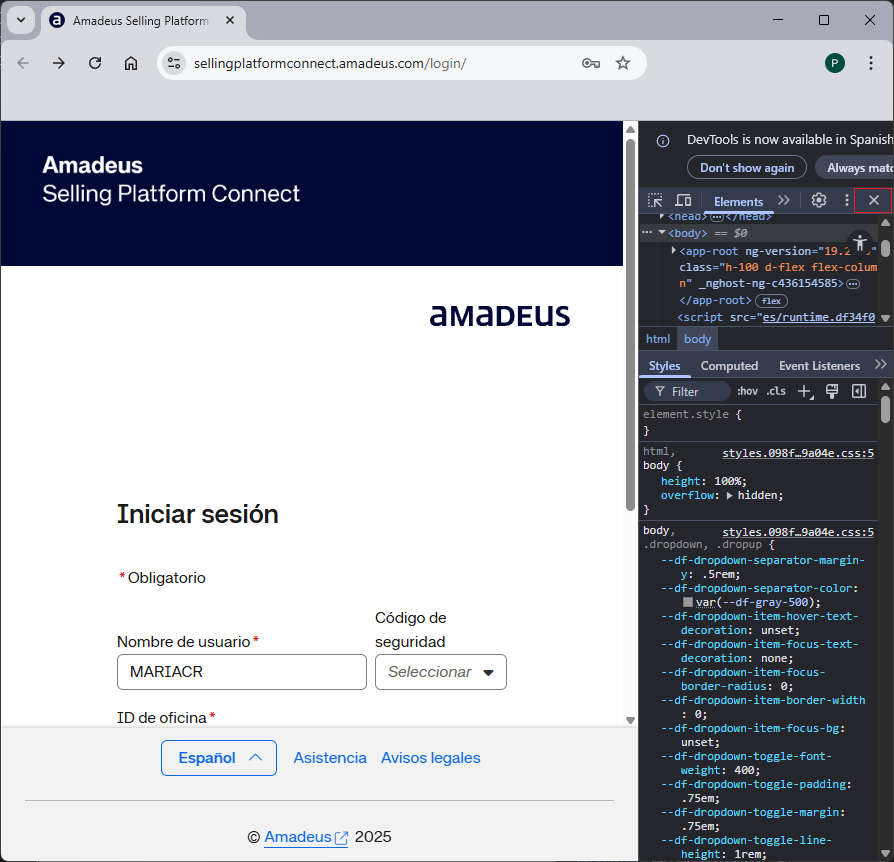Viewport: 894px width, 862px height.
Task: Switch to the DevTools Elements tab
Action: tap(738, 201)
